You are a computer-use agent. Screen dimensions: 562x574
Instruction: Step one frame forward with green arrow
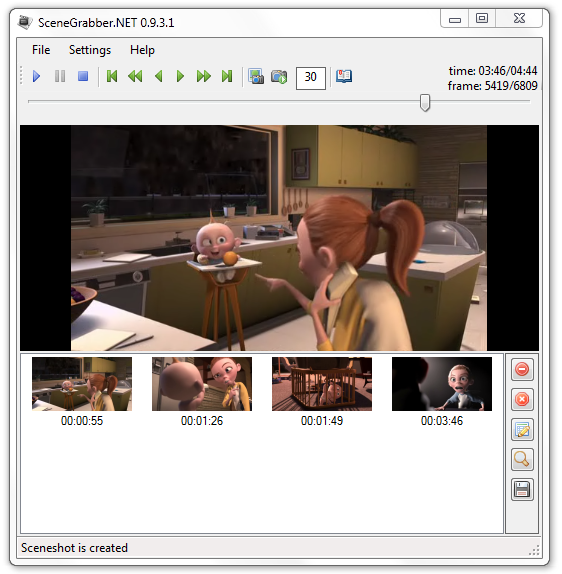tap(180, 77)
